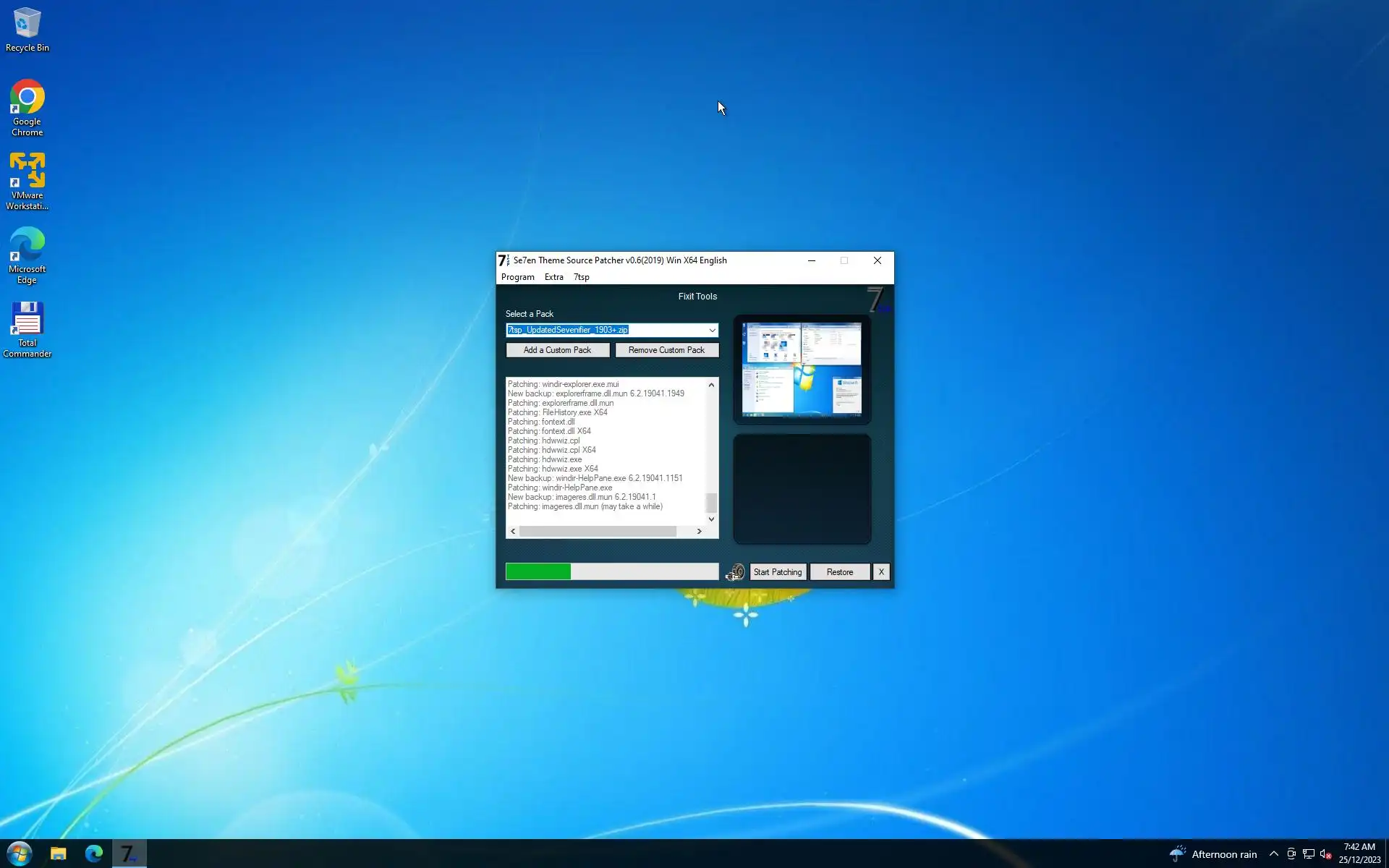The height and width of the screenshot is (868, 1389).
Task: Click the Restore button
Action: pos(839,572)
